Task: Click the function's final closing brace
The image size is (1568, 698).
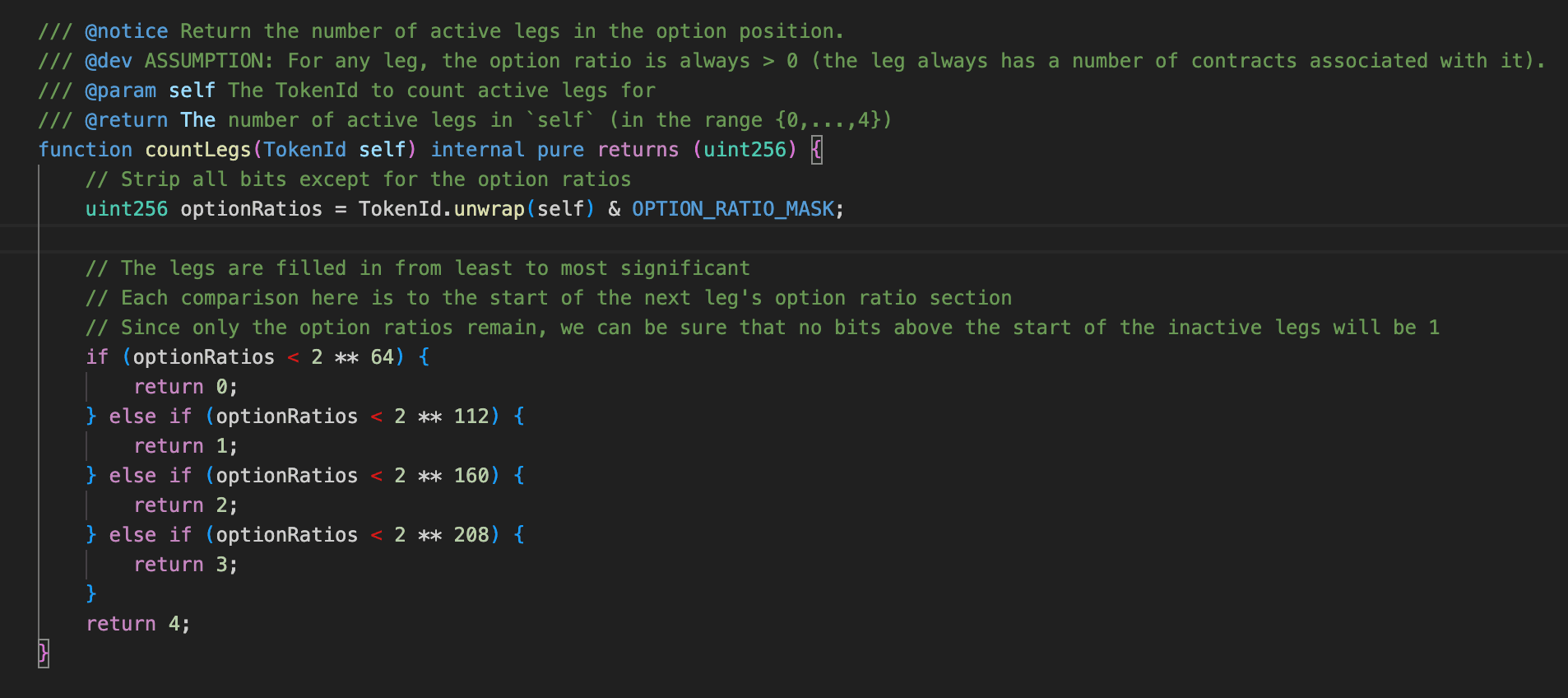Action: tap(44, 654)
